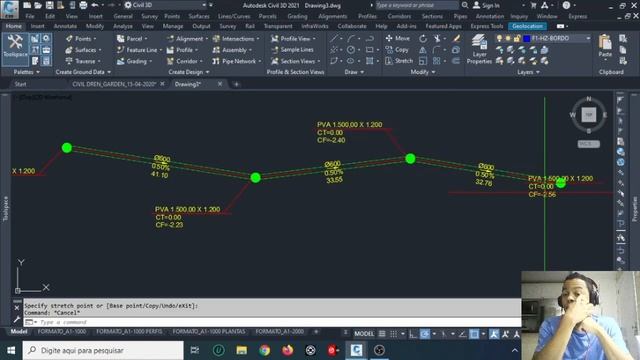640x360 pixels.
Task: Open File Explorer from the taskbar
Action: tap(242, 350)
